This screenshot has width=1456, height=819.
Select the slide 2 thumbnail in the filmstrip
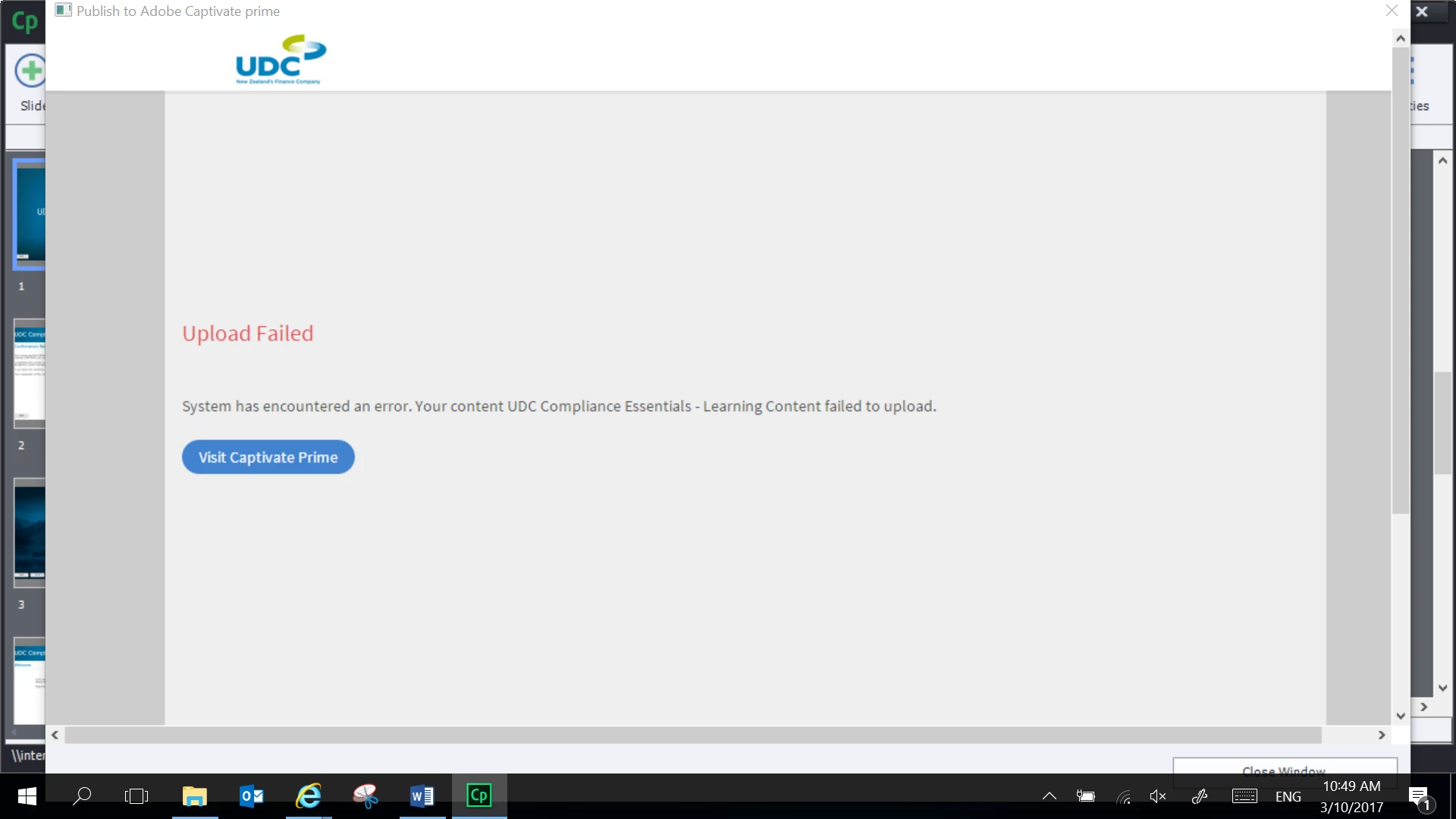pos(30,373)
